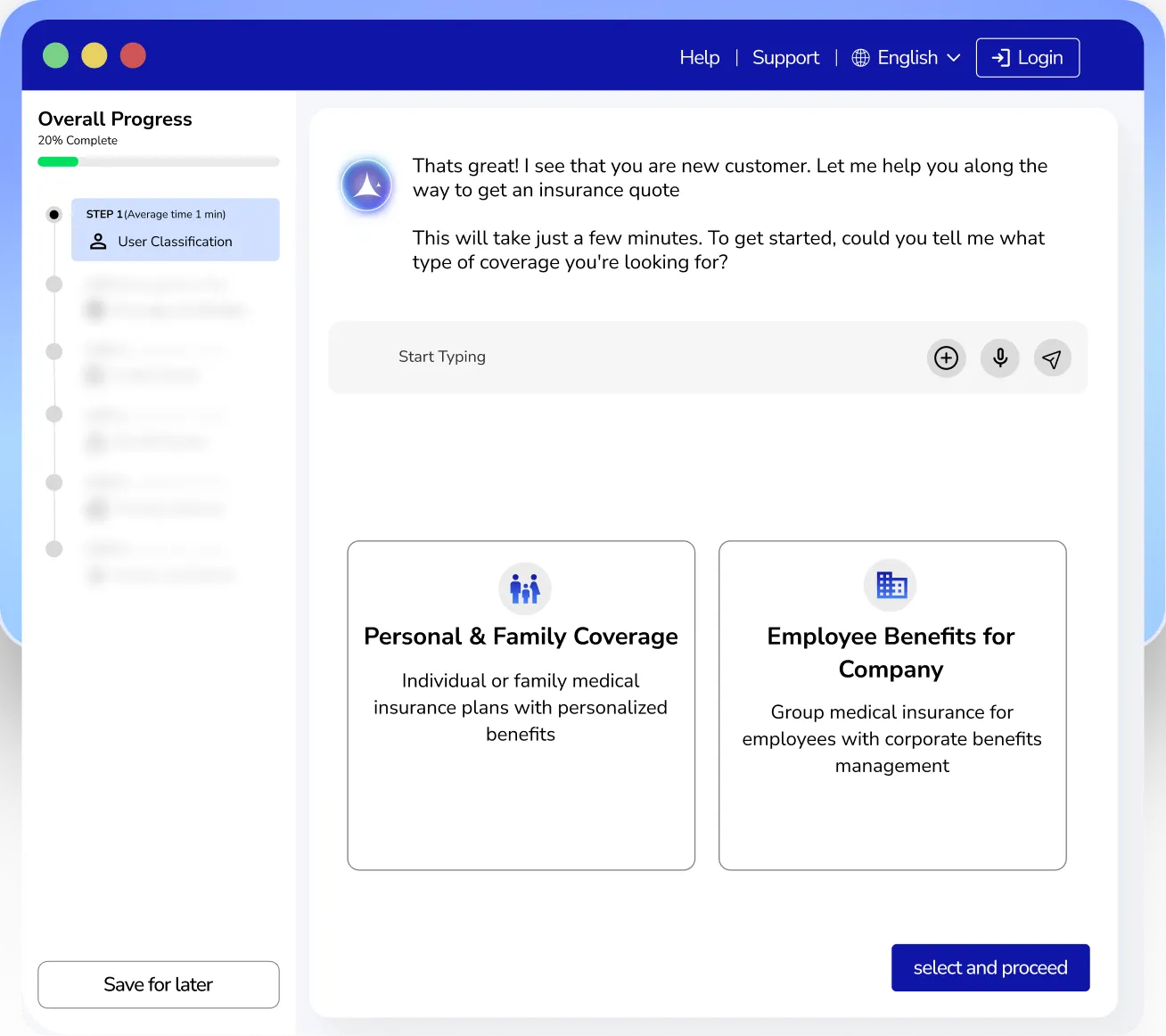Image resolution: width=1166 pixels, height=1036 pixels.
Task: Select Employee Benefits for Company card
Action: pyautogui.click(x=892, y=705)
